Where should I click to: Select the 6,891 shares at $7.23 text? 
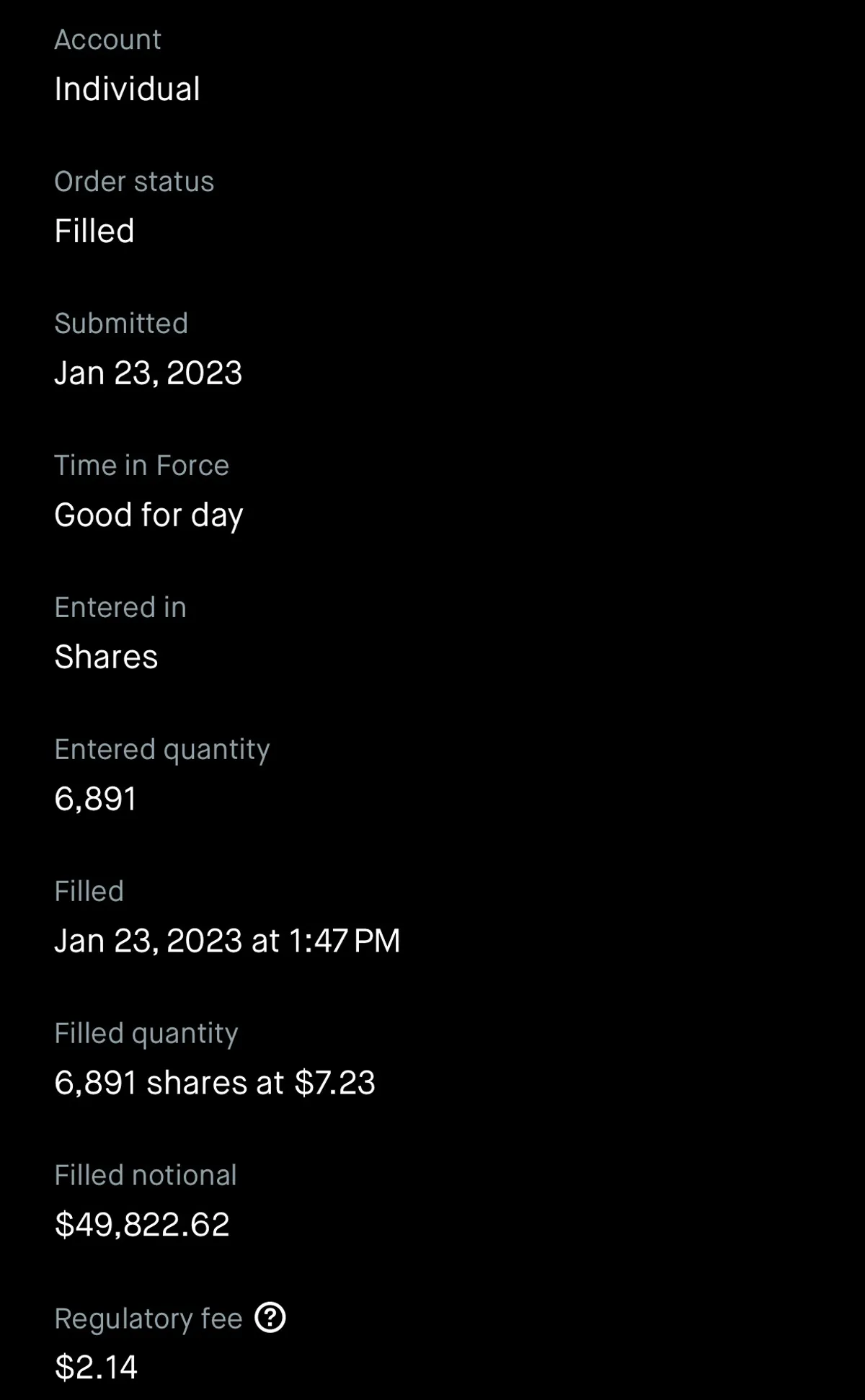[x=215, y=1083]
